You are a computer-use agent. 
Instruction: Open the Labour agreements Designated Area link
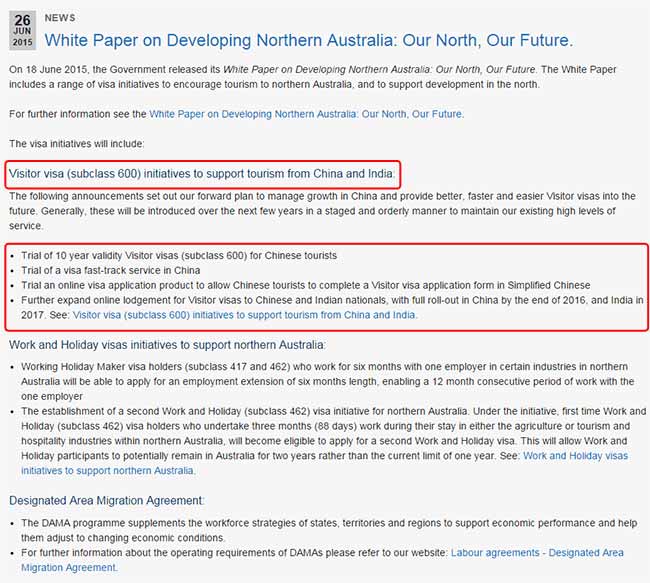point(323,560)
